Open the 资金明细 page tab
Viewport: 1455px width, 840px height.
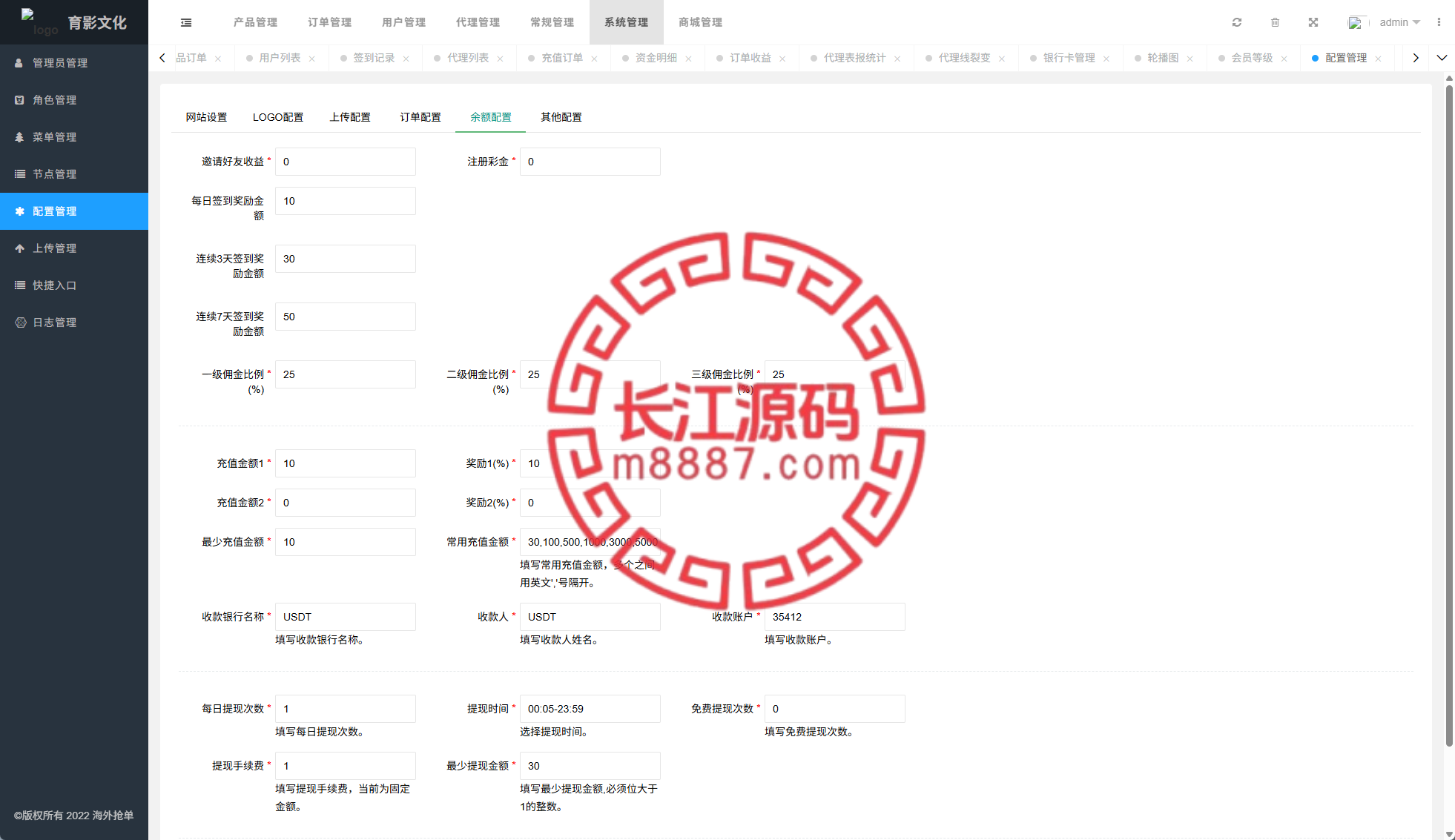click(x=656, y=58)
